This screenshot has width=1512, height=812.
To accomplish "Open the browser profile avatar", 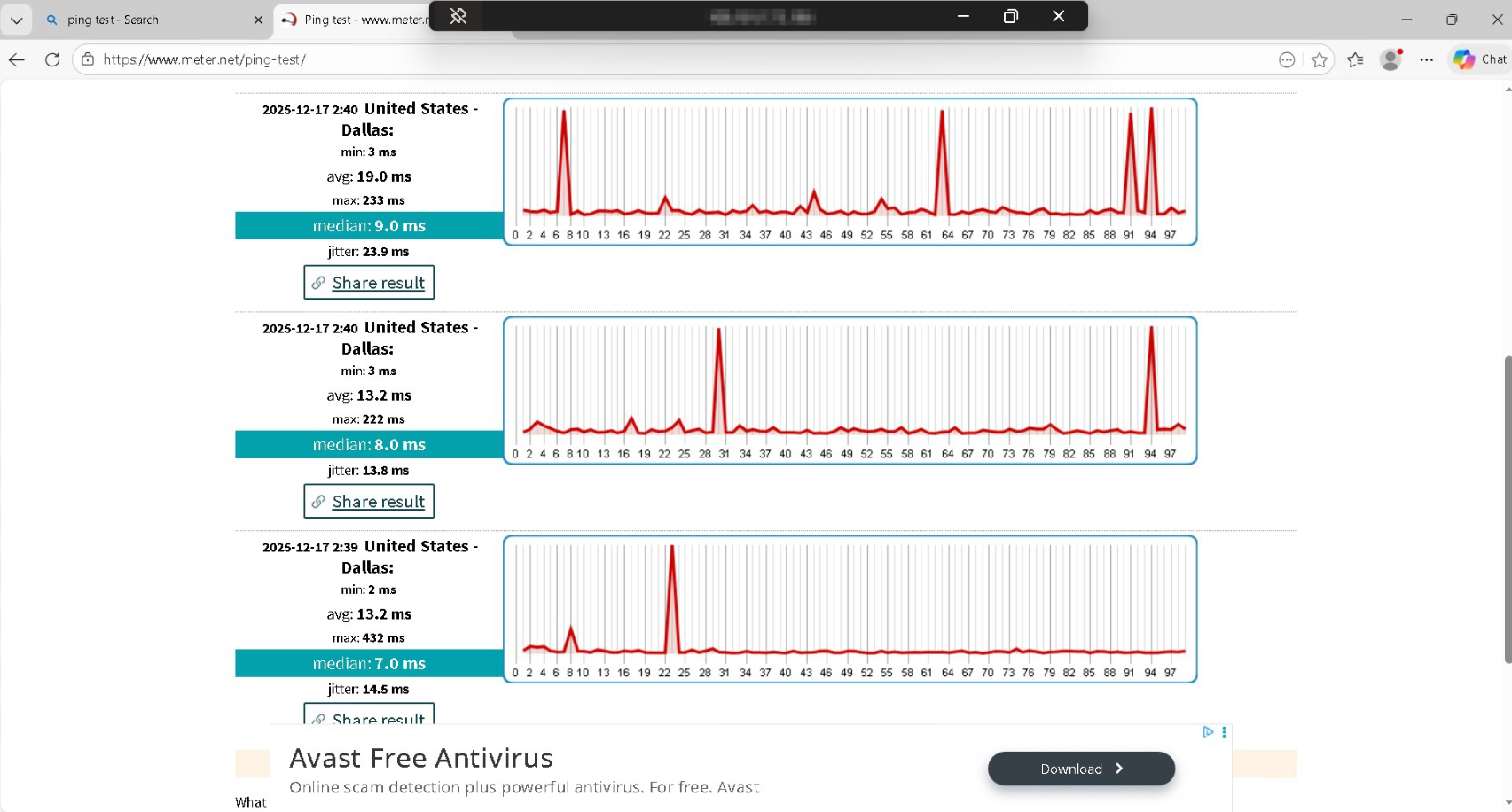I will click(x=1391, y=59).
